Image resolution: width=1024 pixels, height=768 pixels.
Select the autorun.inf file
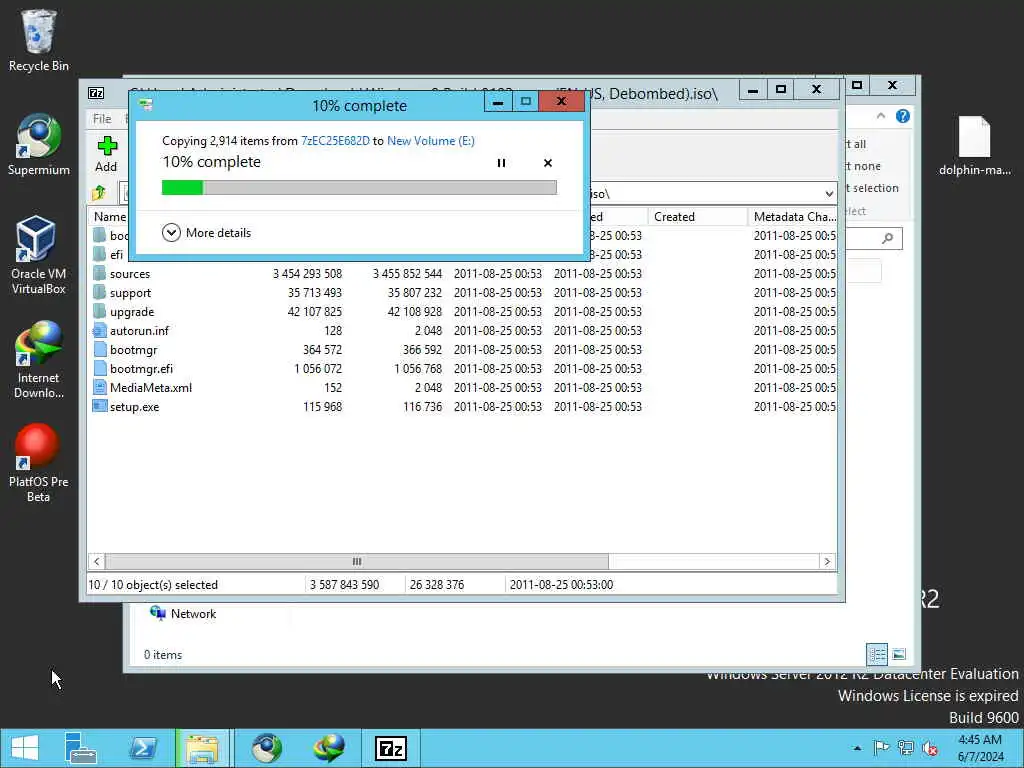pyautogui.click(x=138, y=330)
